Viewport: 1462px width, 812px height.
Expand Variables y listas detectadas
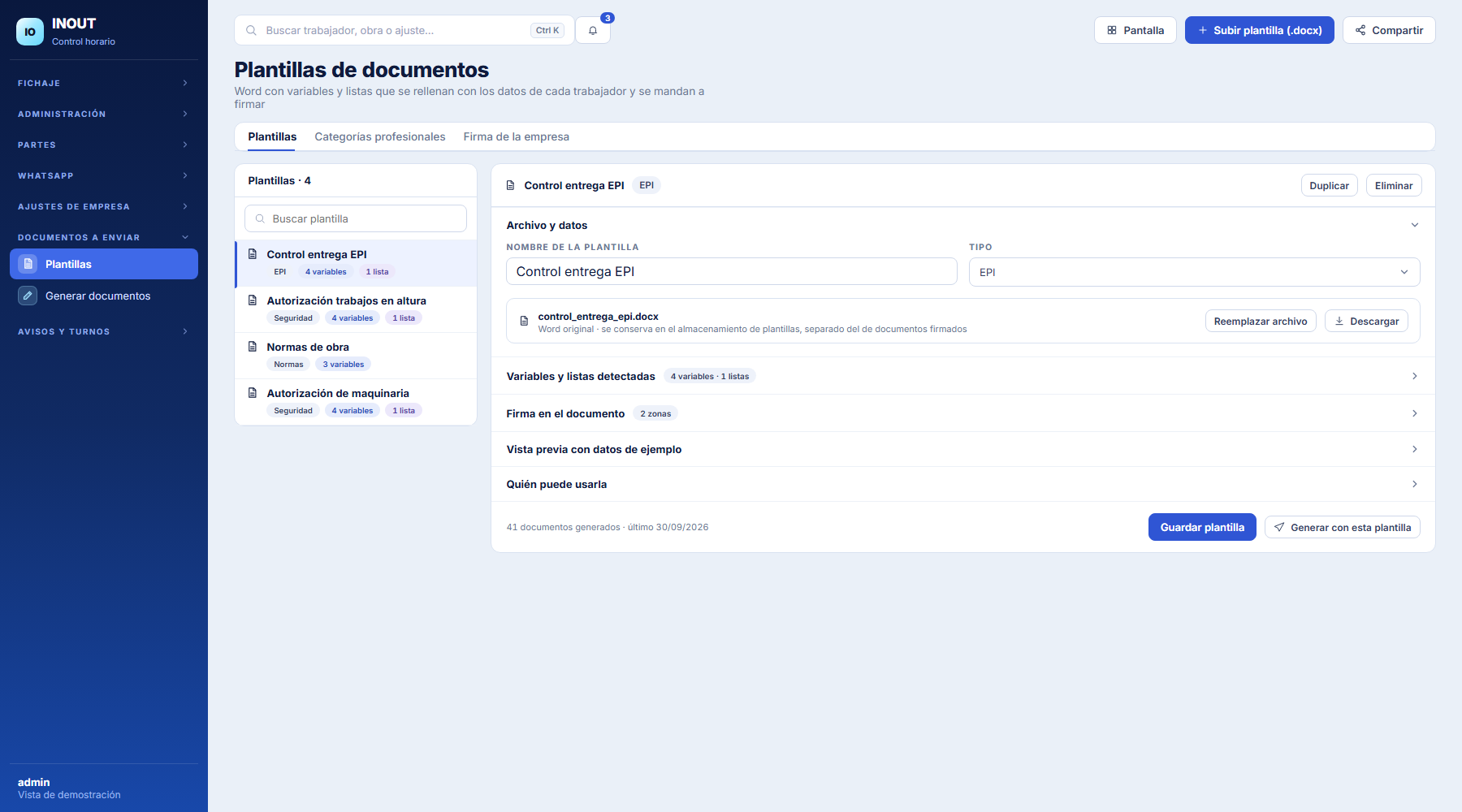[x=962, y=376]
